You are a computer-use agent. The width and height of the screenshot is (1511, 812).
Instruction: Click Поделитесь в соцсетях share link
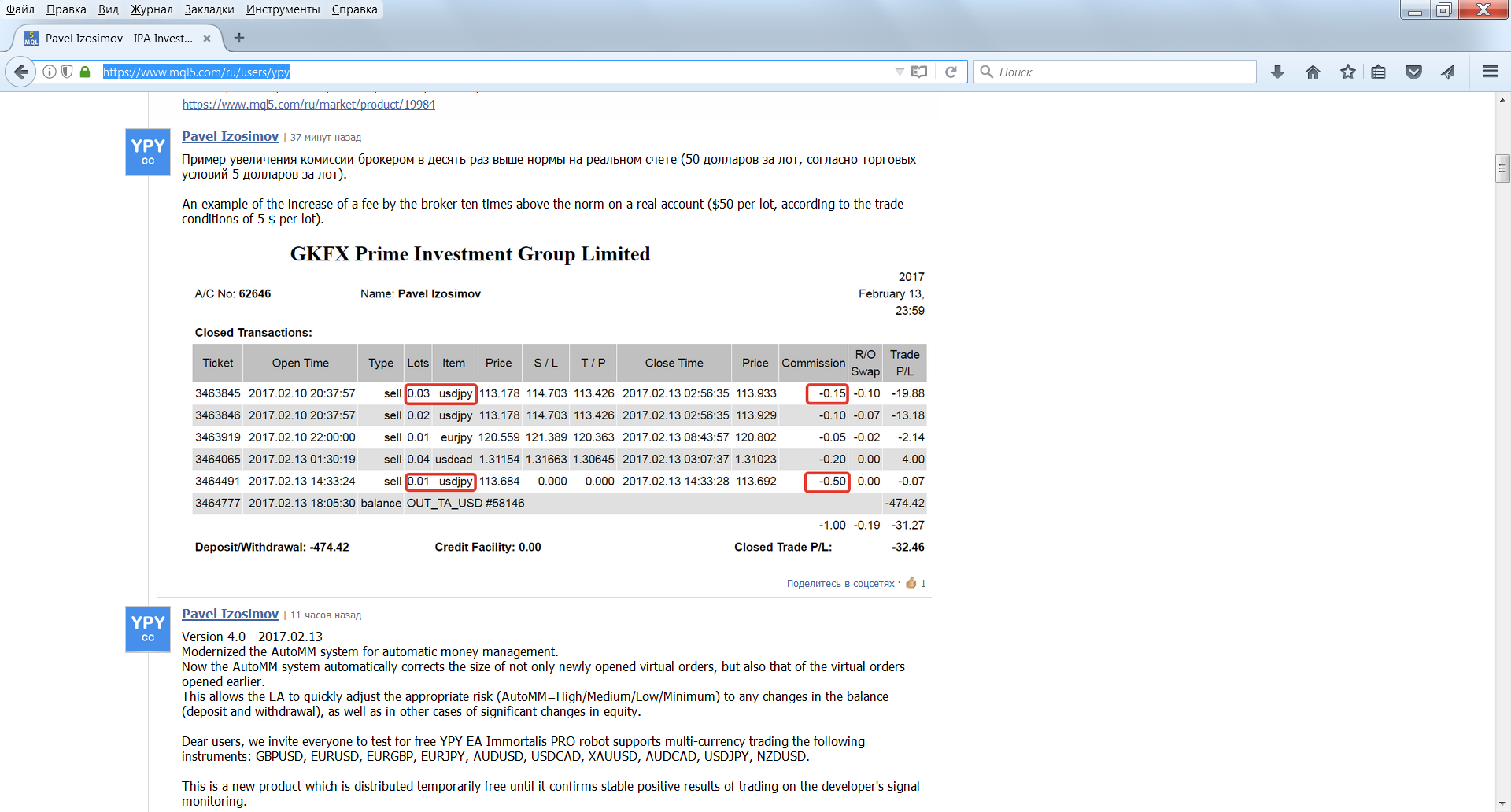pyautogui.click(x=840, y=584)
